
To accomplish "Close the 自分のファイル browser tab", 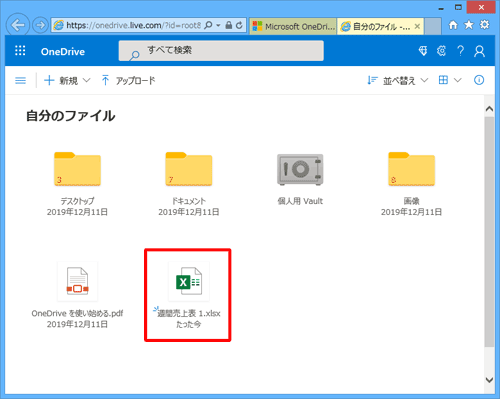I will click(x=417, y=26).
